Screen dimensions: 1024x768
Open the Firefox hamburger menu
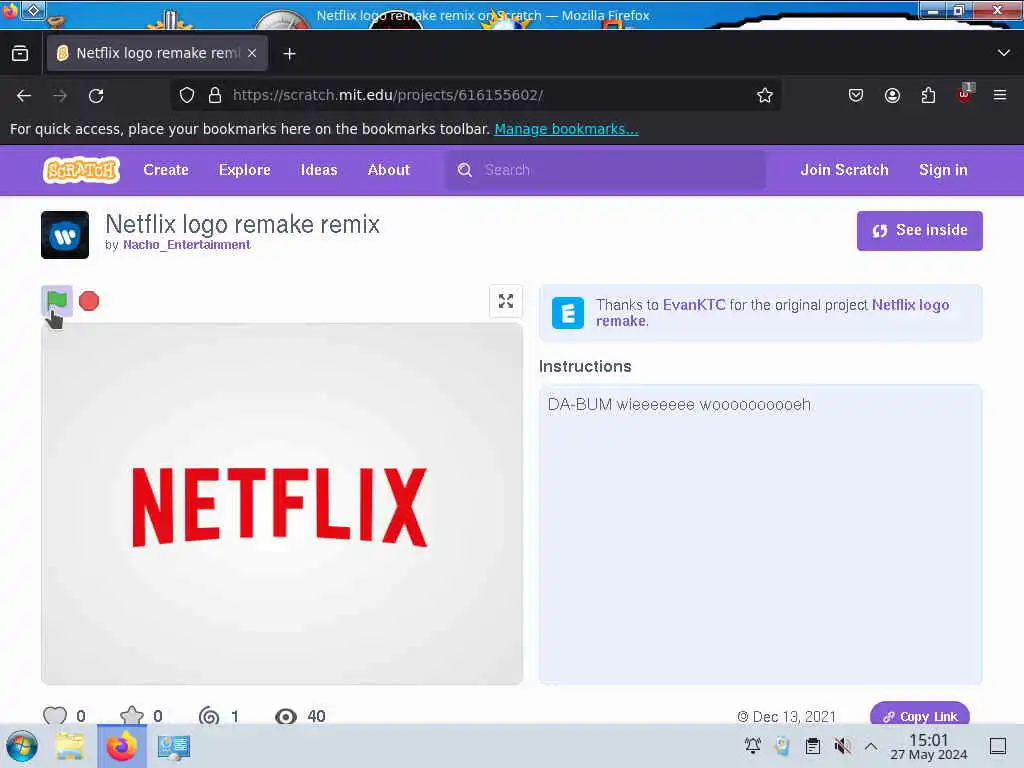(1000, 95)
